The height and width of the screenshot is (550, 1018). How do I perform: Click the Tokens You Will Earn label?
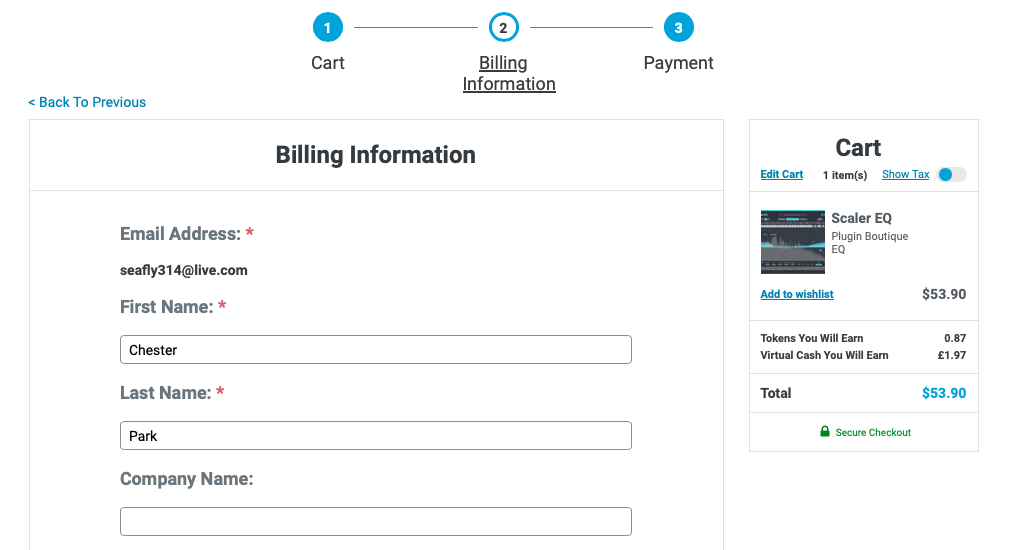pos(812,338)
